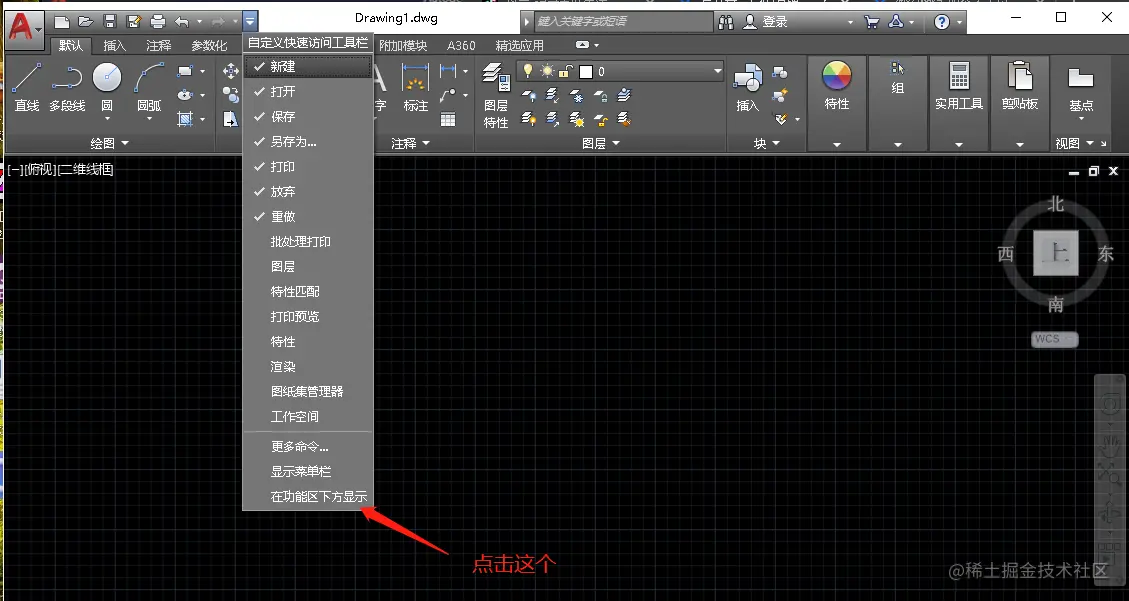Uncheck 另存为... in quick access menu
1129x601 pixels.
308,142
